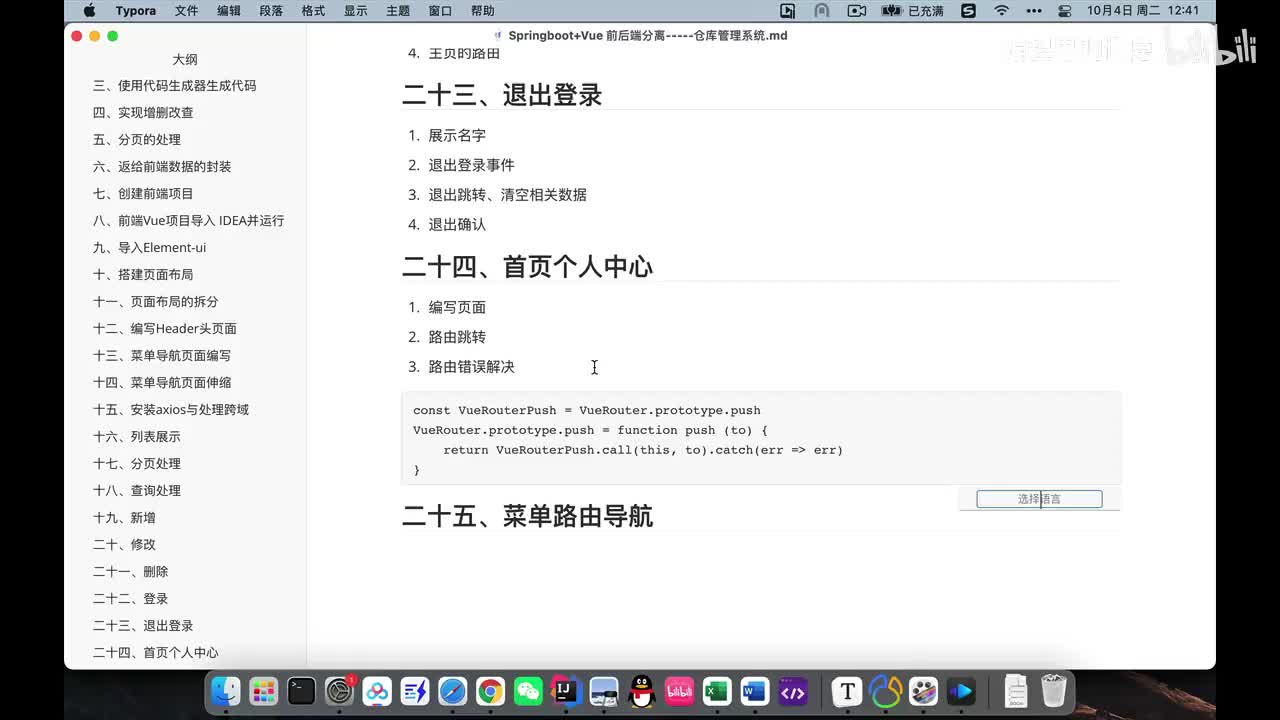The width and height of the screenshot is (1280, 720).
Task: Open QQ penguin icon in dock
Action: click(641, 691)
